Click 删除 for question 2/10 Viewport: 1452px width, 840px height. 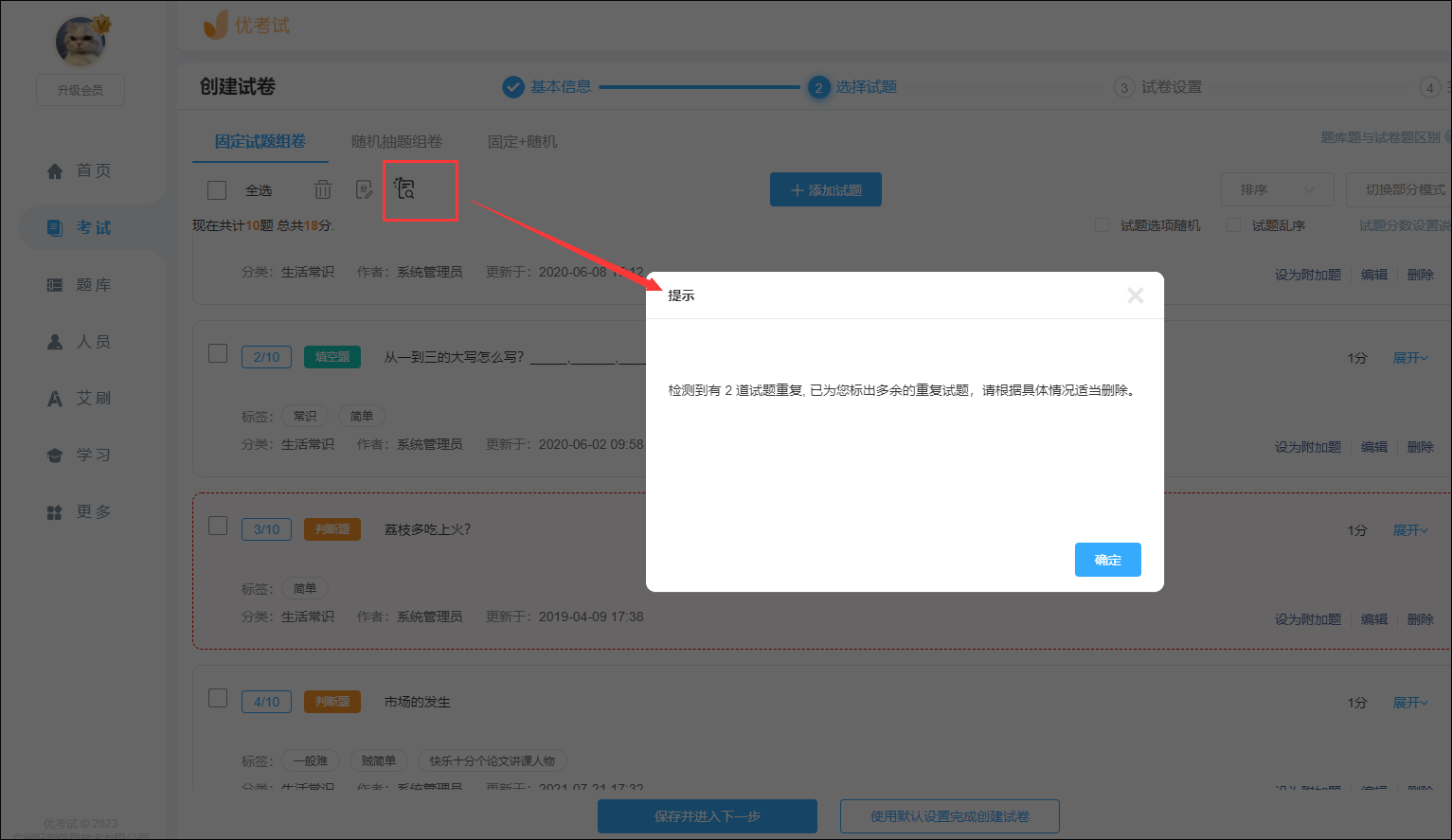(1421, 447)
